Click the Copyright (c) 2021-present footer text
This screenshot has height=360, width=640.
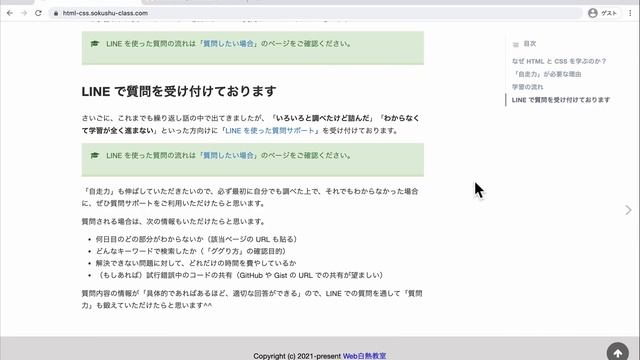click(297, 356)
